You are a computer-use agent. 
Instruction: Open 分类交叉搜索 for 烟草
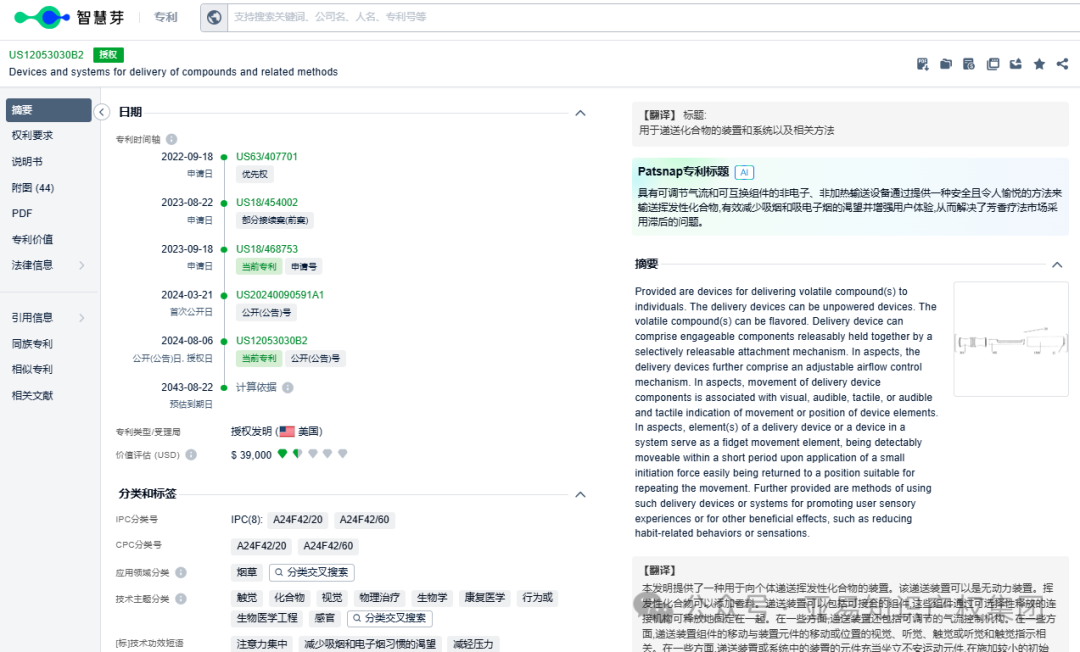[x=311, y=572]
